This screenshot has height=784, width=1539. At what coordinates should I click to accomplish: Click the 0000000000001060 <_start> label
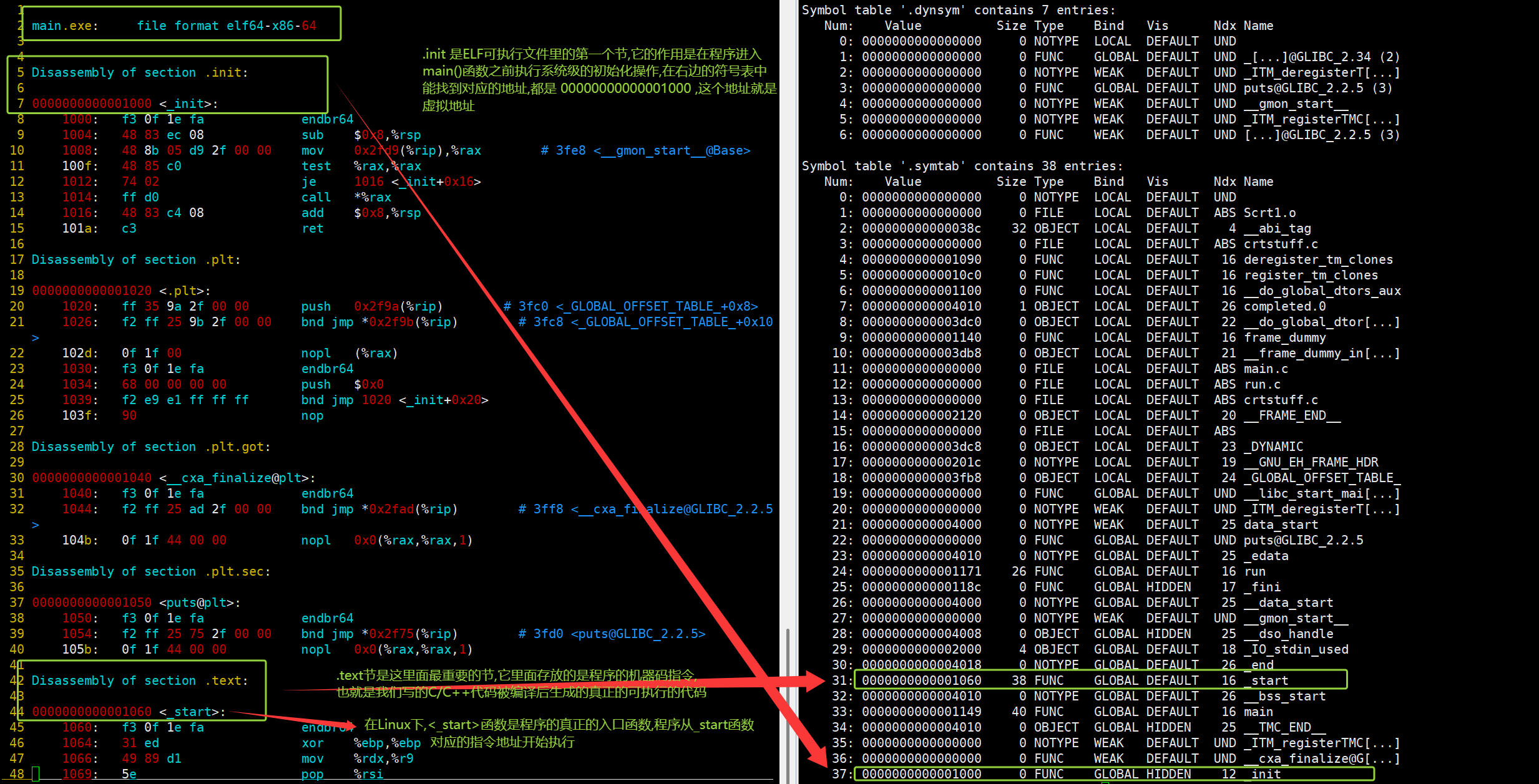pyautogui.click(x=129, y=712)
